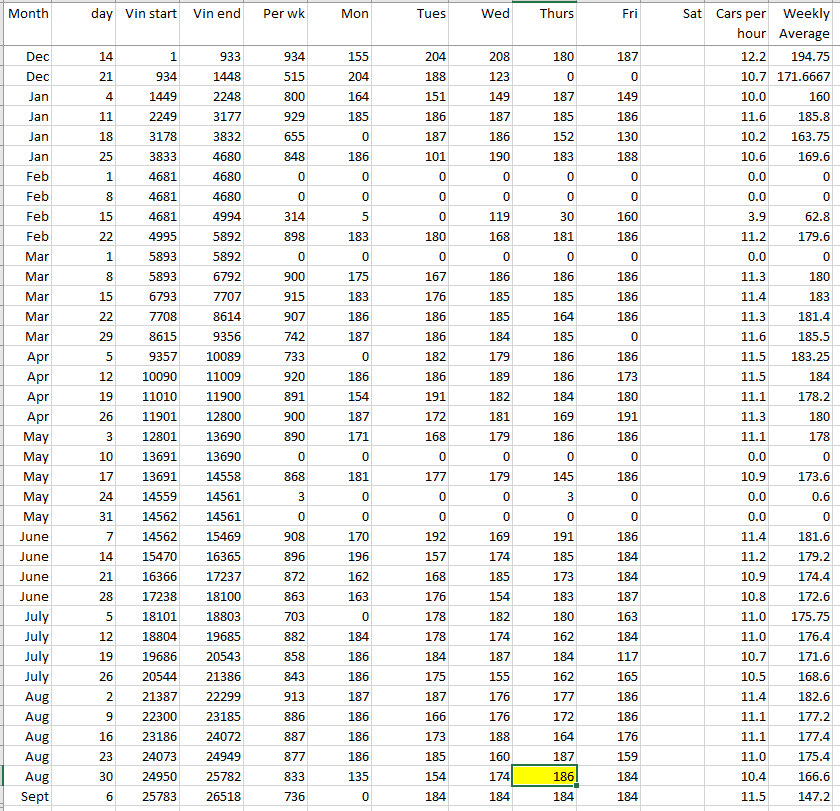
Task: Click the Month column header cell
Action: tap(28, 24)
